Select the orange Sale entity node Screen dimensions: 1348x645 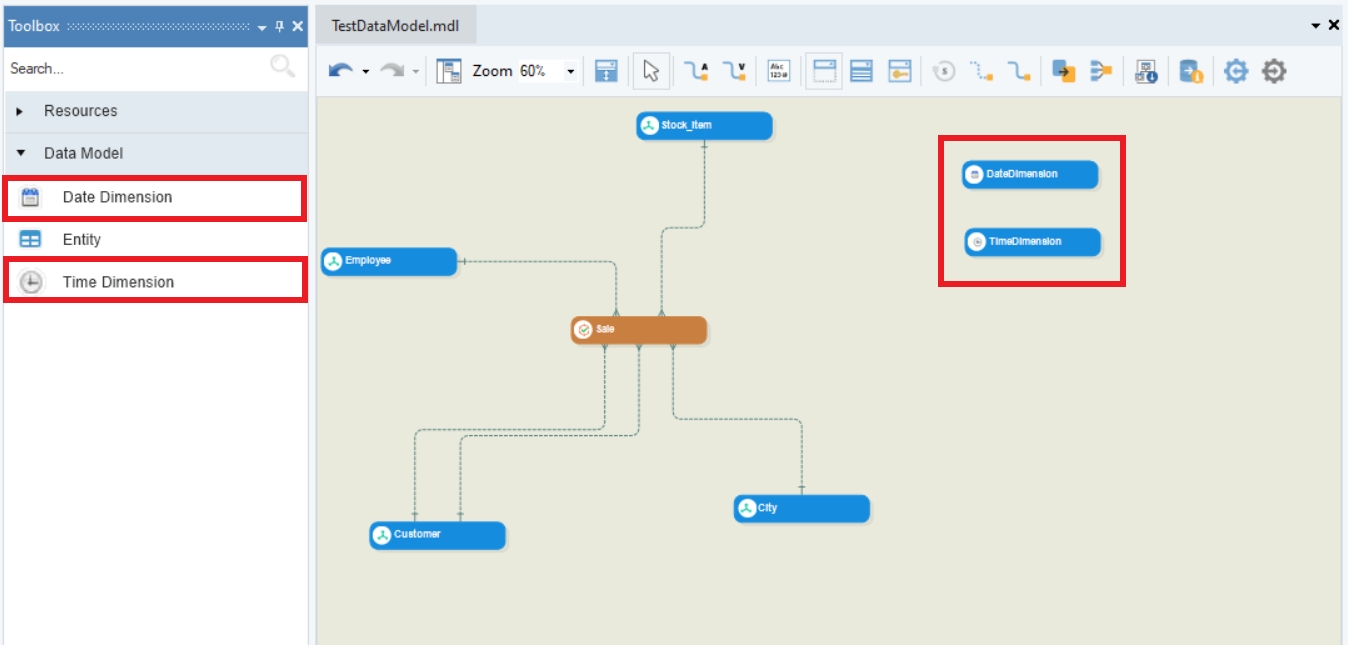pos(639,330)
